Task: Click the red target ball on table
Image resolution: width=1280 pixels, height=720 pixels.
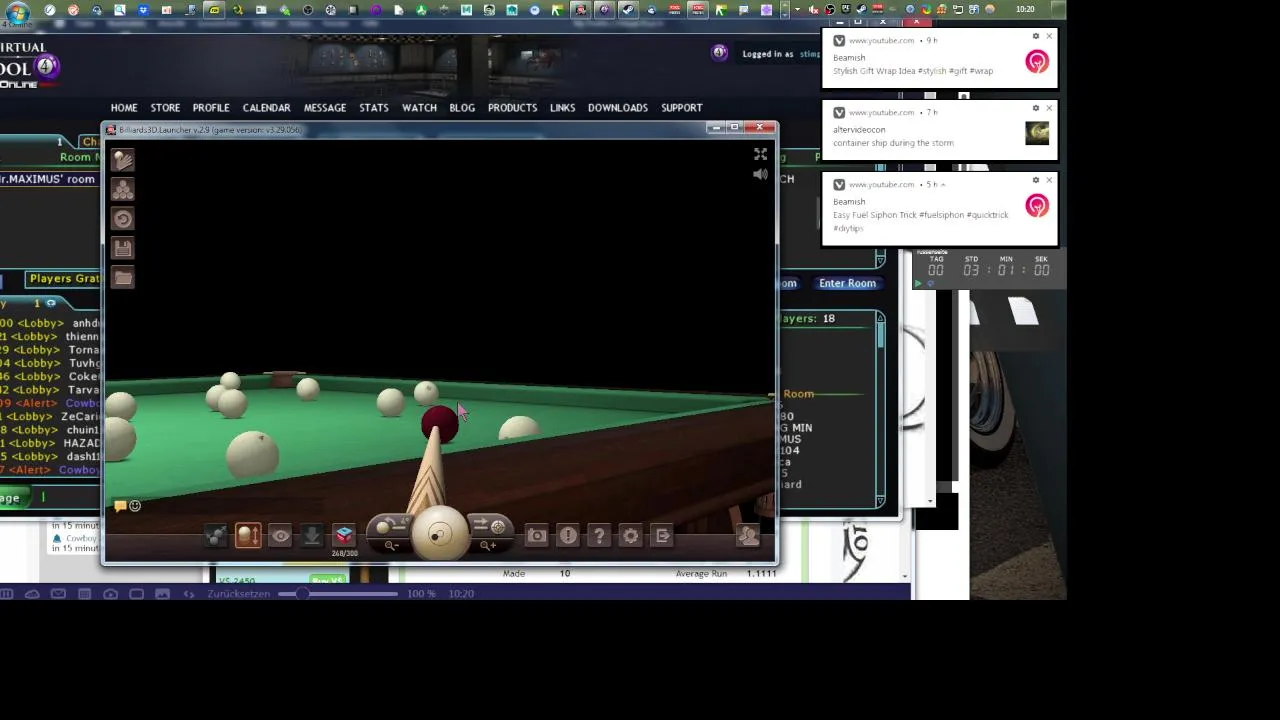Action: pos(439,424)
